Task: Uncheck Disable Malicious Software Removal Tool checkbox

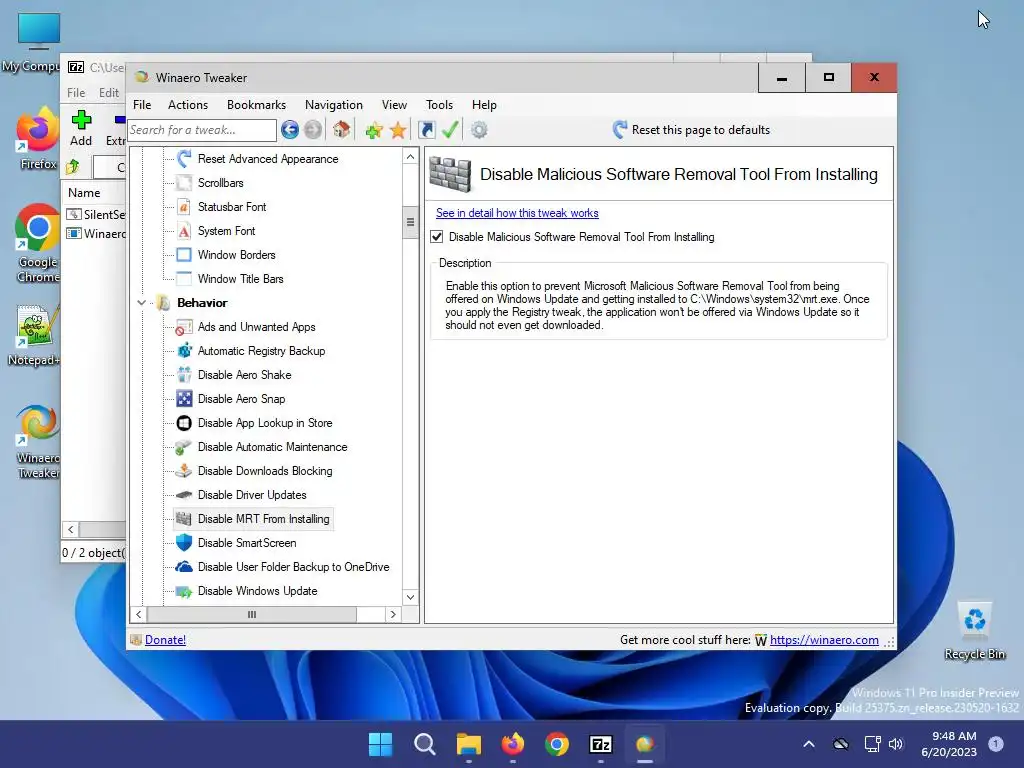Action: [437, 237]
